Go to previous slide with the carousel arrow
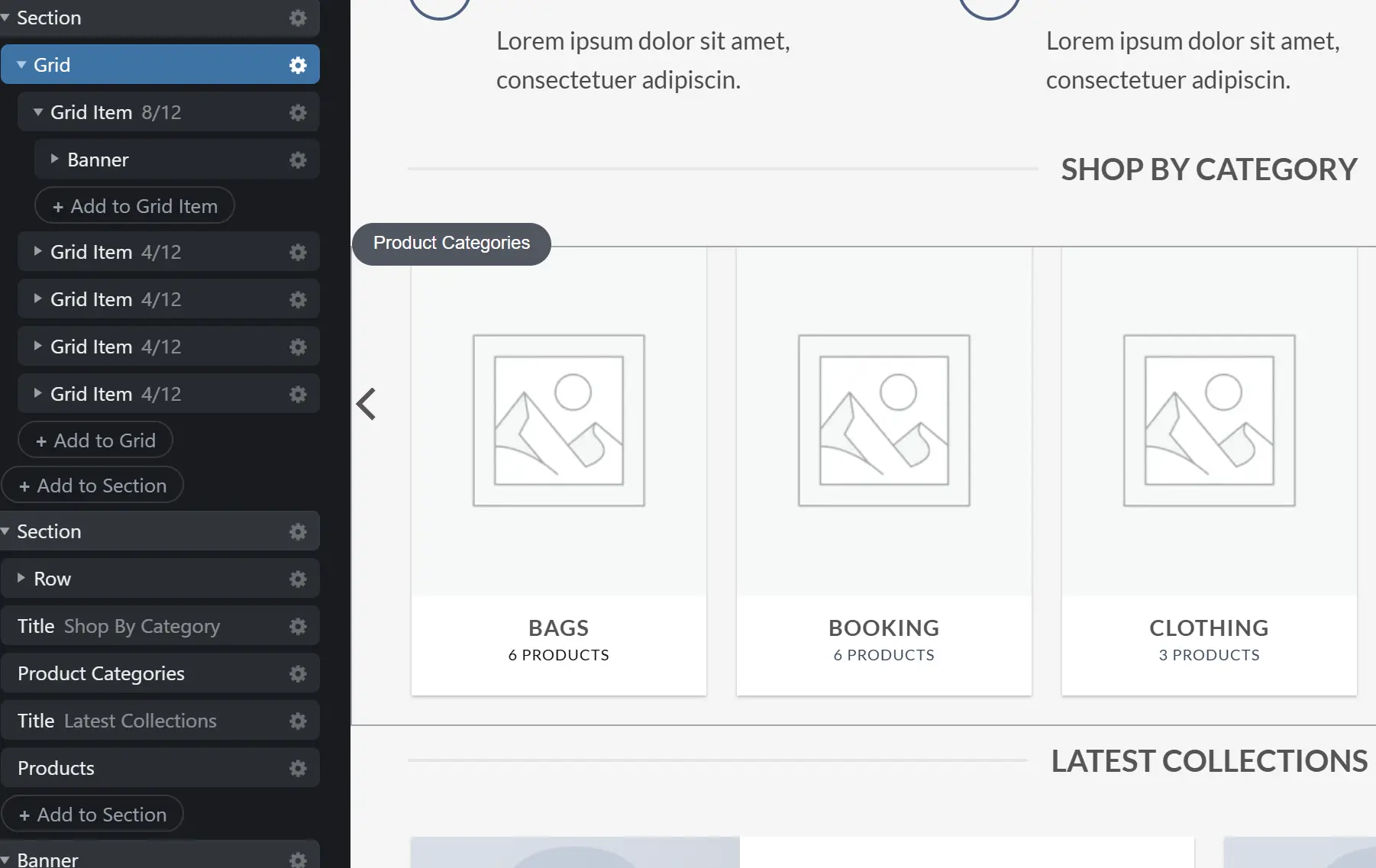Viewport: 1376px width, 868px height. point(367,404)
